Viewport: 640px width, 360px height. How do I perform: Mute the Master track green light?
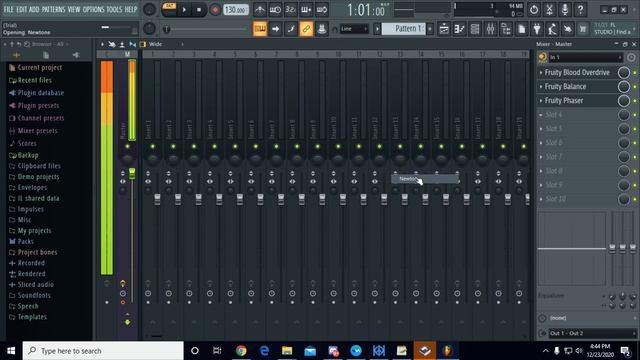point(127,146)
